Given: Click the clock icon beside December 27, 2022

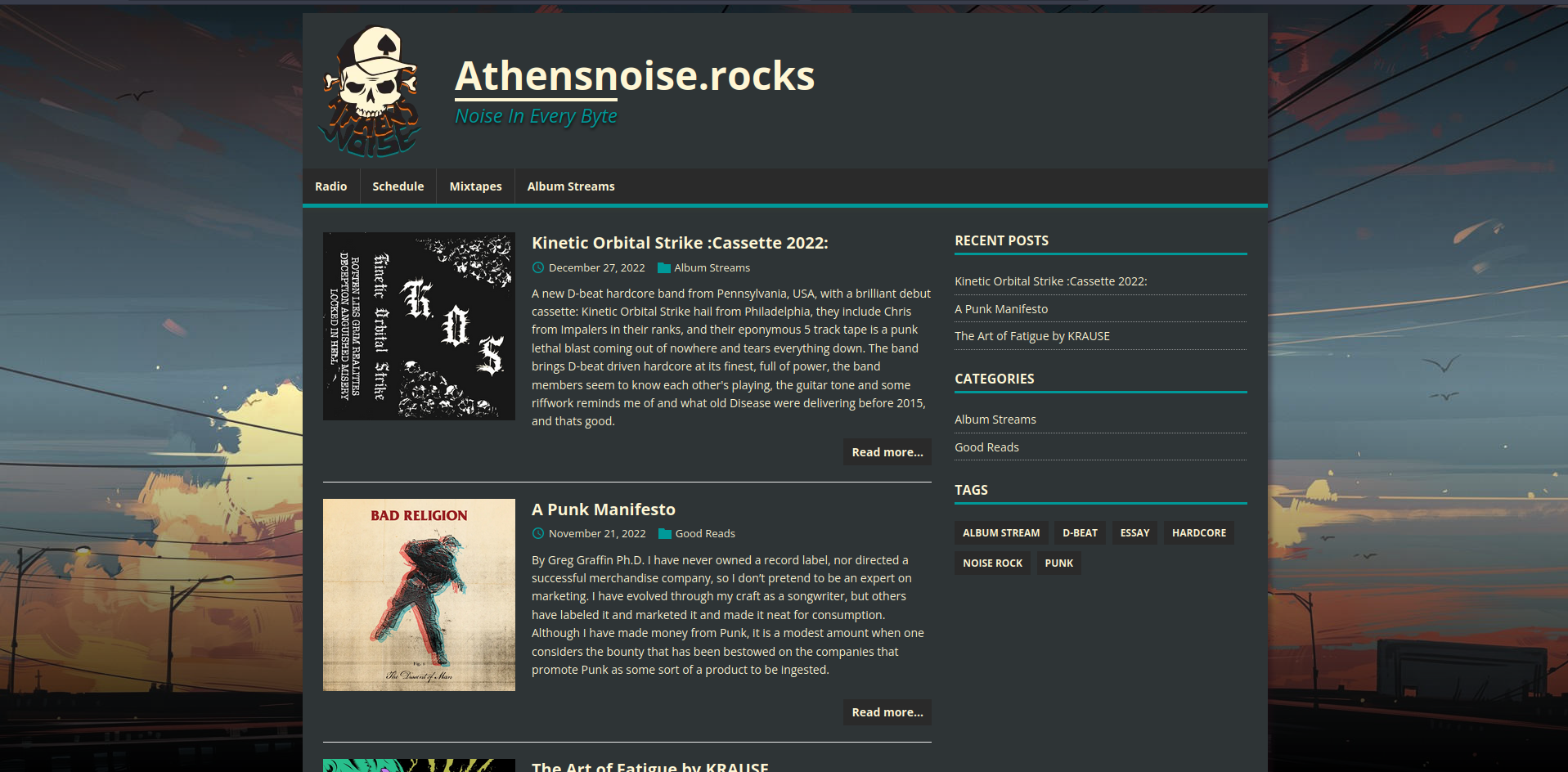Looking at the screenshot, I should (x=538, y=267).
